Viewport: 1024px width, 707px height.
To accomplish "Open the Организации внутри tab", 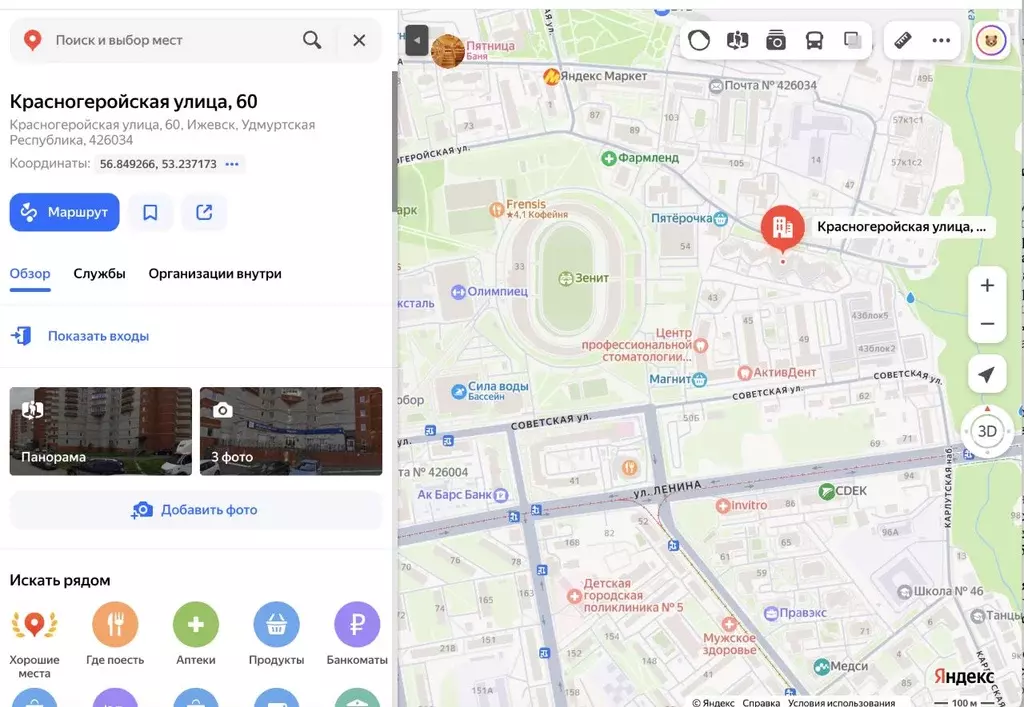I will tap(215, 273).
